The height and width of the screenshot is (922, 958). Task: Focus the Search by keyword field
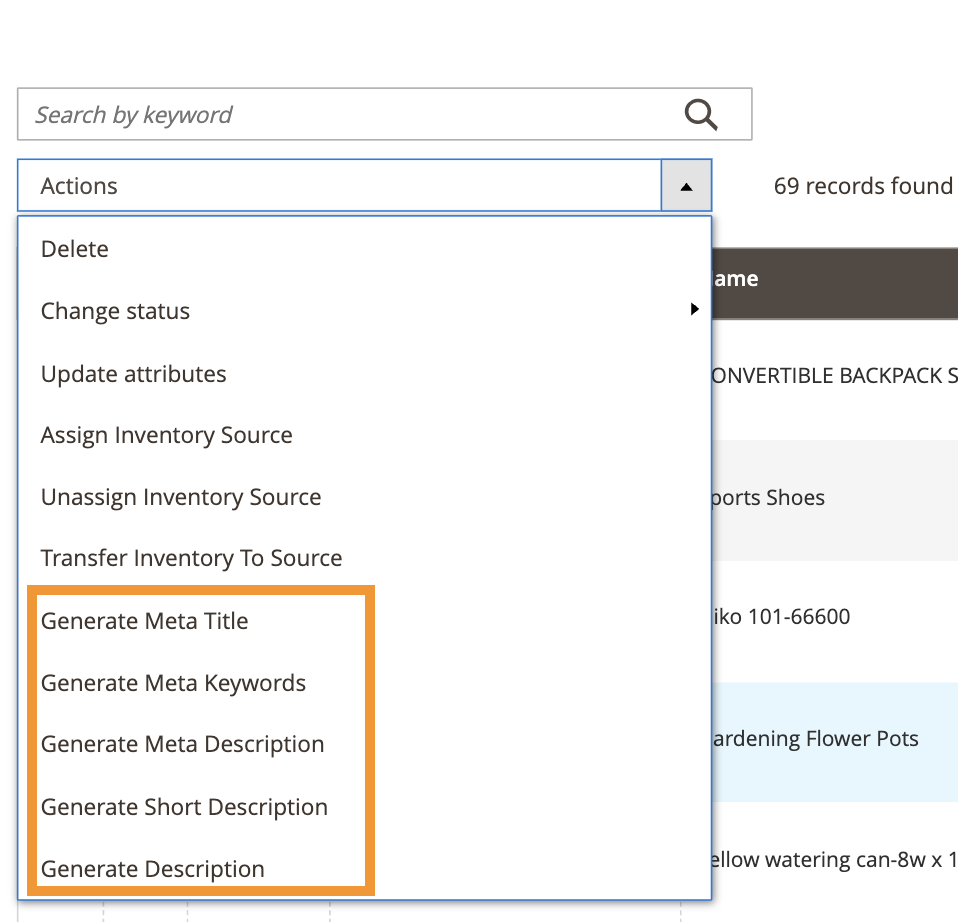point(384,114)
